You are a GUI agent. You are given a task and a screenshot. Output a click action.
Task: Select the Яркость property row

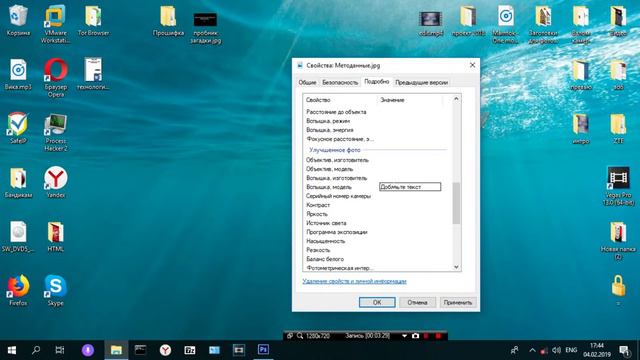378,214
